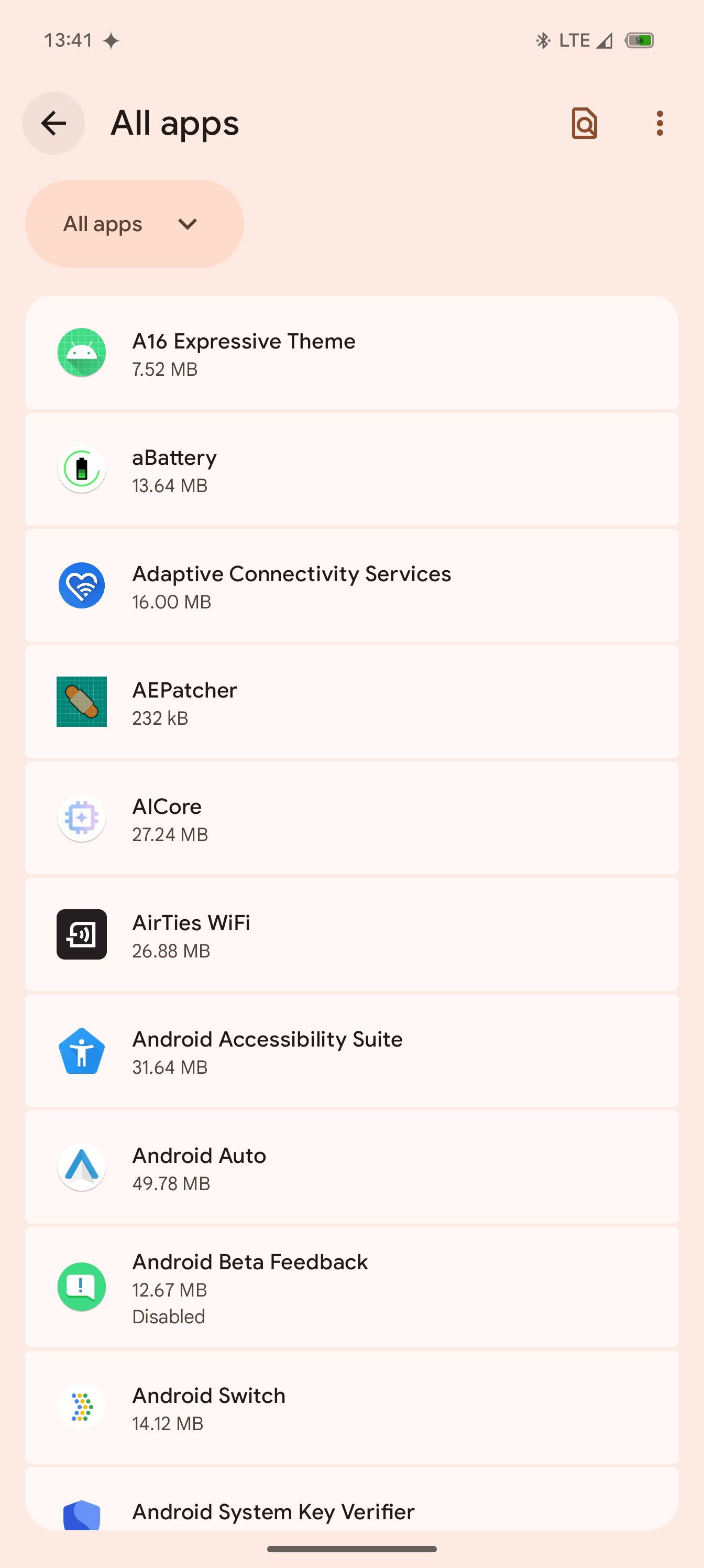This screenshot has width=704, height=1568.
Task: Tap the AEPatcher bandage icon
Action: [82, 702]
